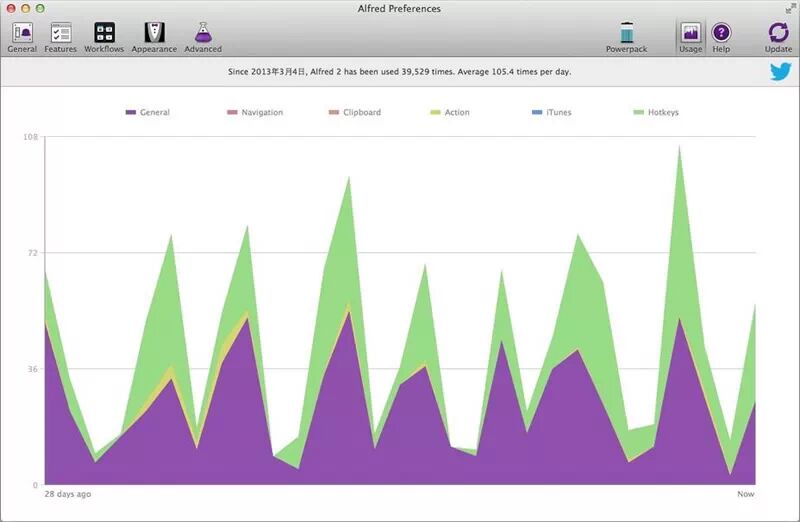
Task: Click the usage statistics summary text
Action: pos(399,72)
